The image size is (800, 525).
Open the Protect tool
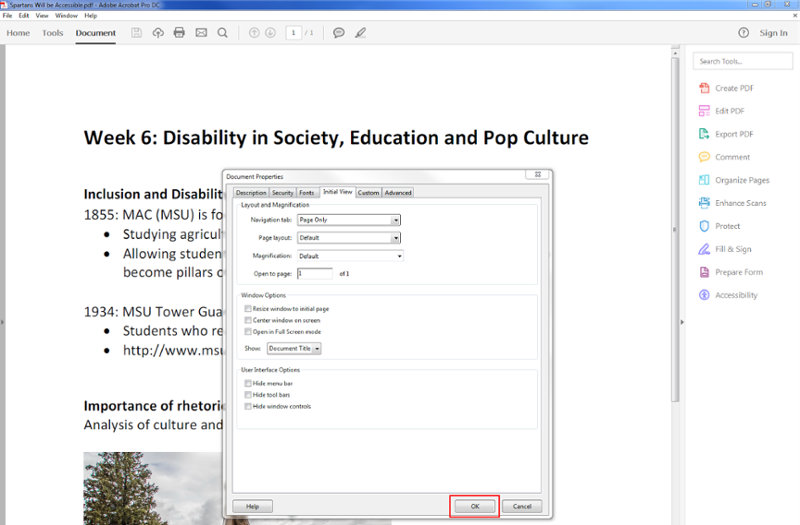[x=719, y=226]
